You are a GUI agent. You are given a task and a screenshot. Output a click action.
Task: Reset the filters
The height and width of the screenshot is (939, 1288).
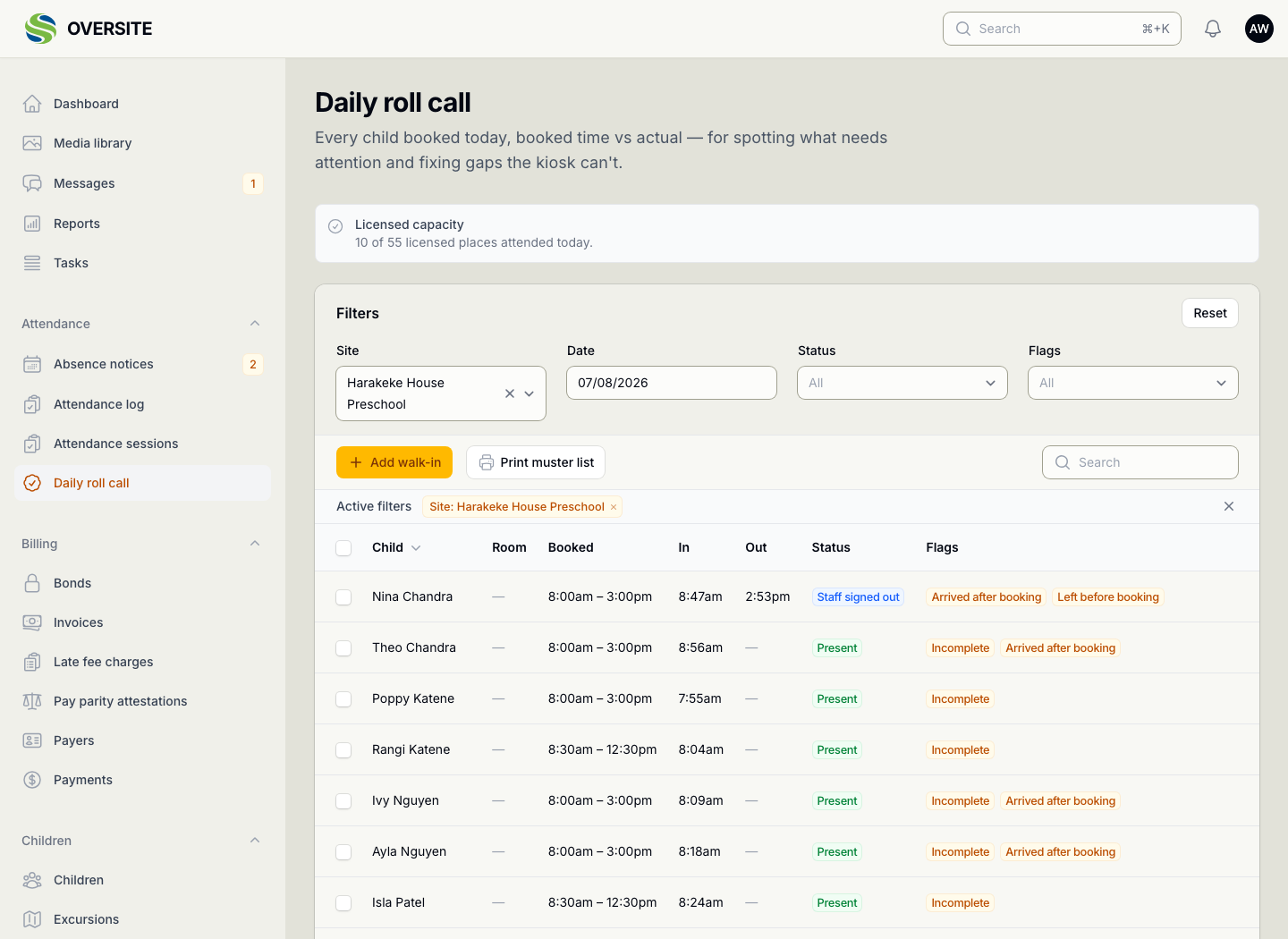click(1210, 313)
